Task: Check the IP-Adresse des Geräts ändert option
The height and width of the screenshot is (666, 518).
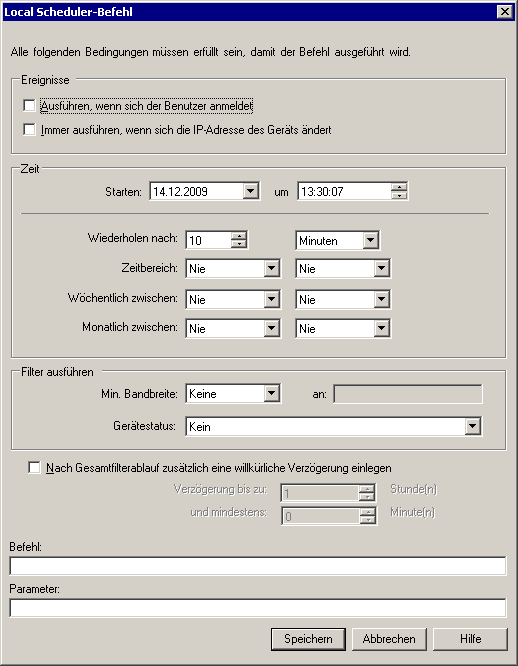Action: 29,130
